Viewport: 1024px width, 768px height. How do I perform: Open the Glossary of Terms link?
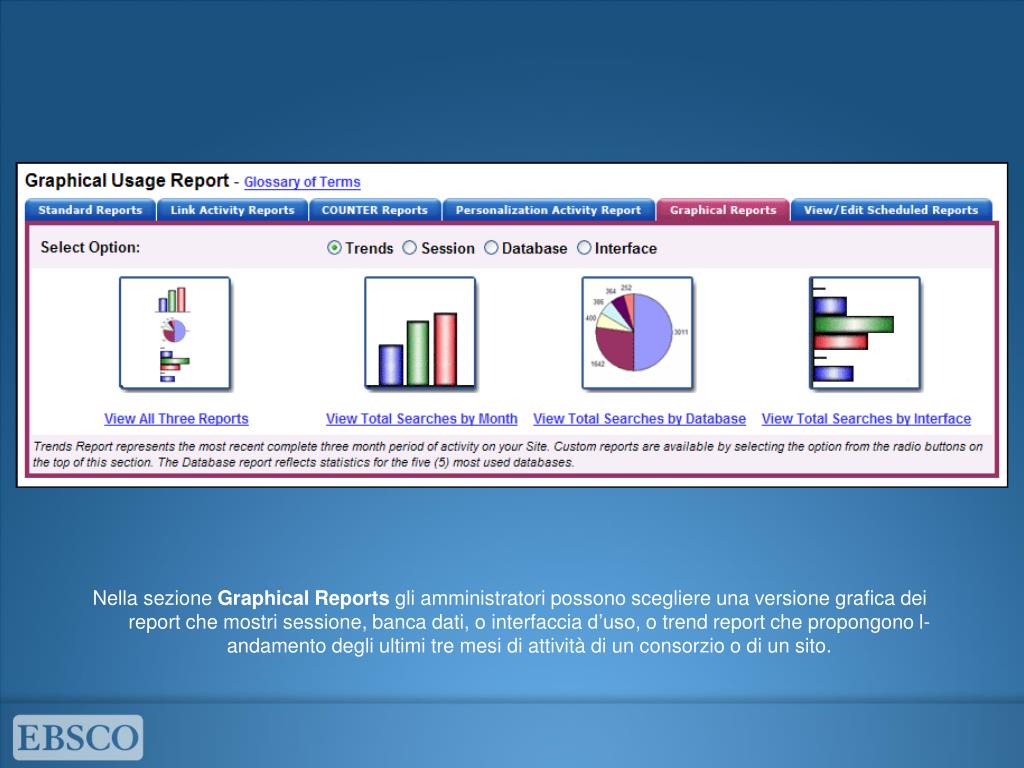click(302, 182)
